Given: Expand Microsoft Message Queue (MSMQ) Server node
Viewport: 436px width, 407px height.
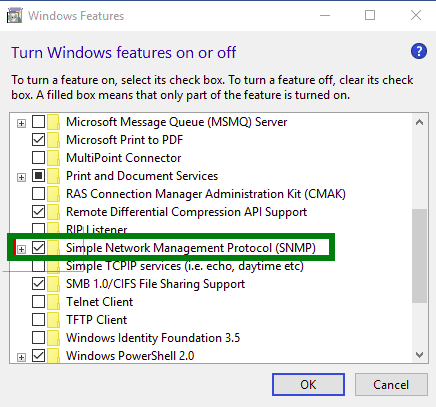Looking at the screenshot, I should coord(21,124).
